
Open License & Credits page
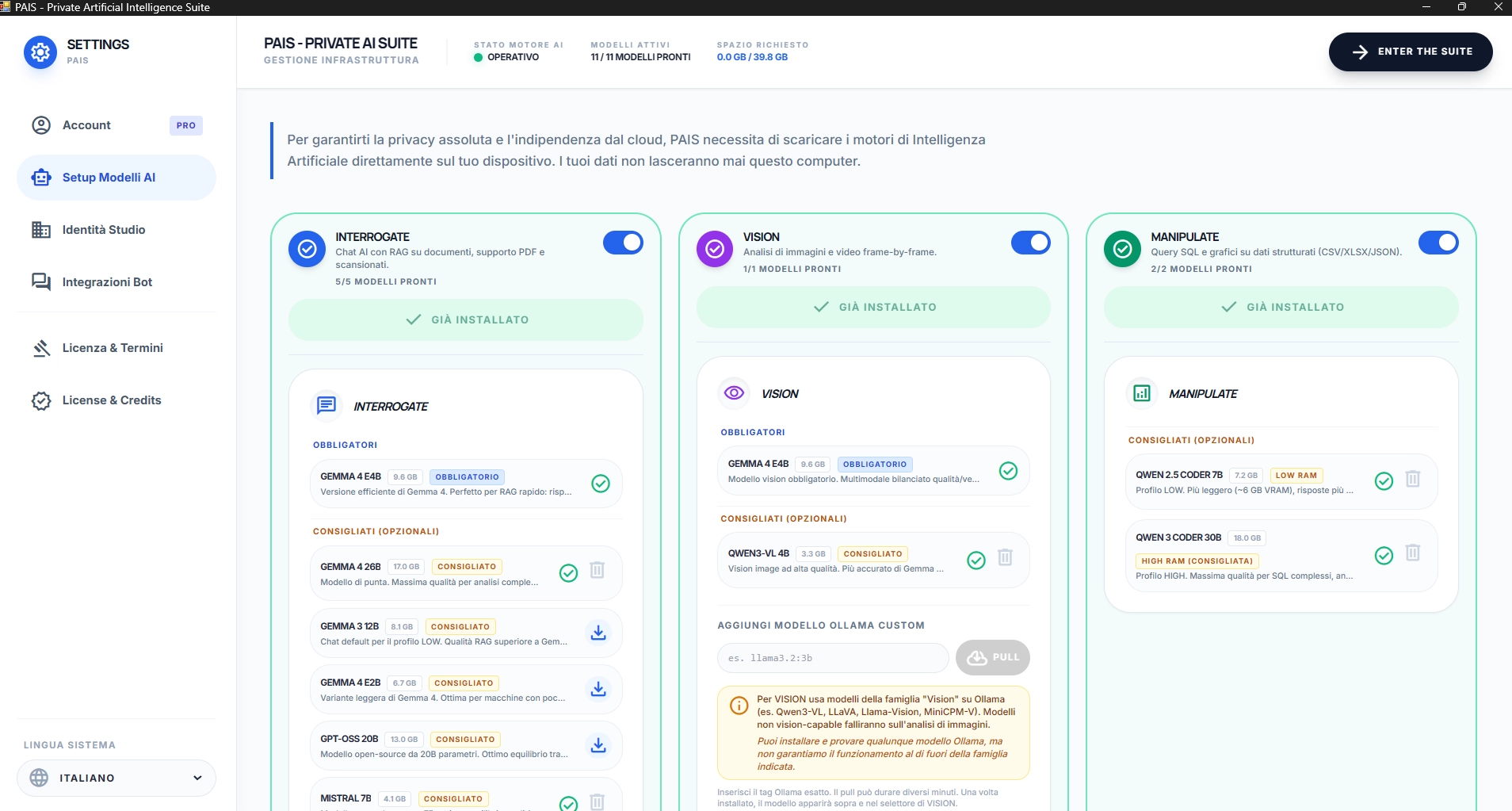[x=116, y=400]
